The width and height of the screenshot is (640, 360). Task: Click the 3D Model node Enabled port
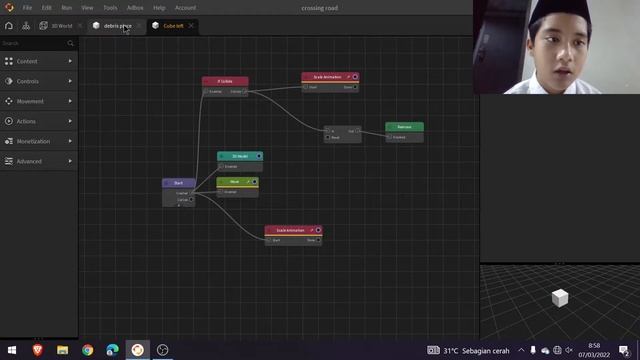pos(221,167)
